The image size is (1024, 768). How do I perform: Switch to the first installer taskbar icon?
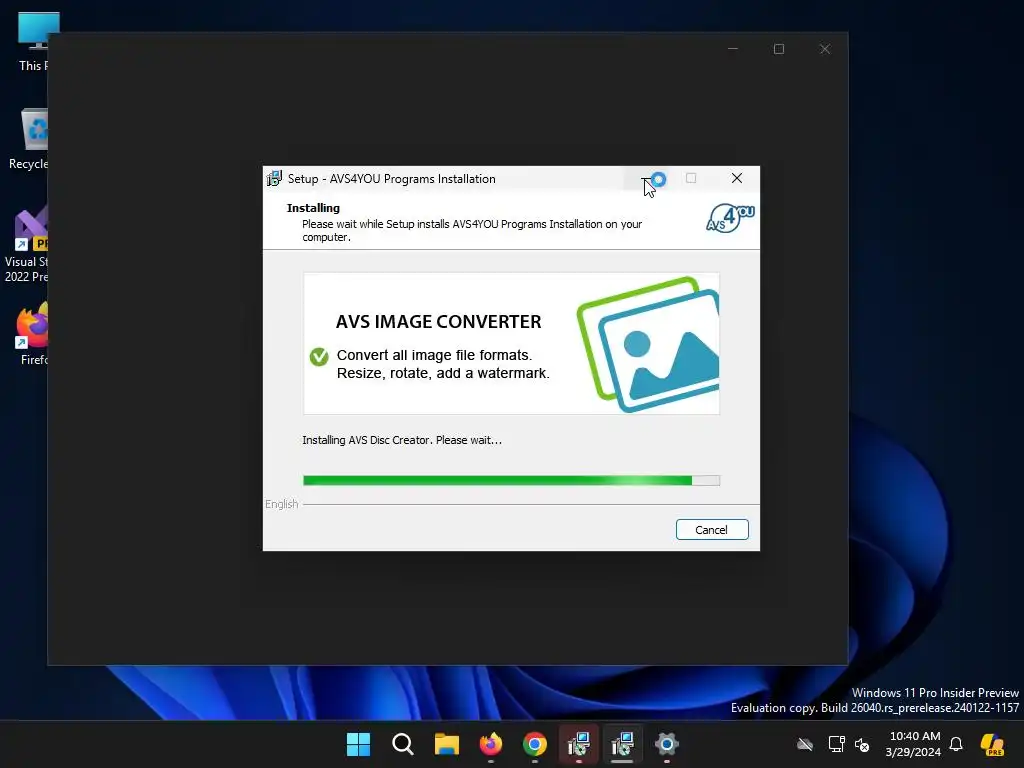(579, 744)
